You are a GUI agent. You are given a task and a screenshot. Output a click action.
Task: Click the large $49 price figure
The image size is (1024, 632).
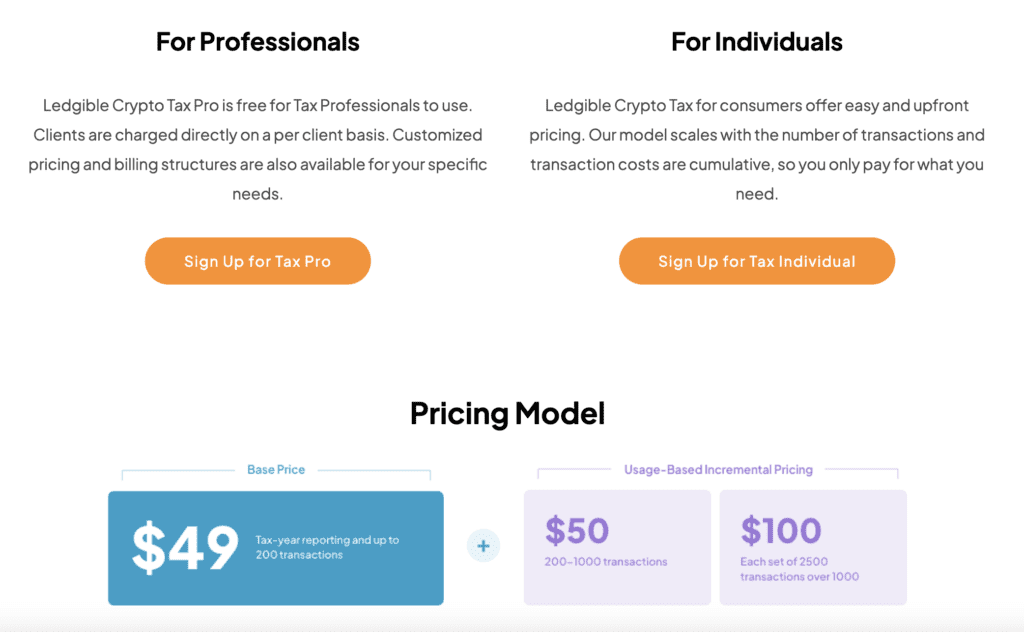(185, 547)
